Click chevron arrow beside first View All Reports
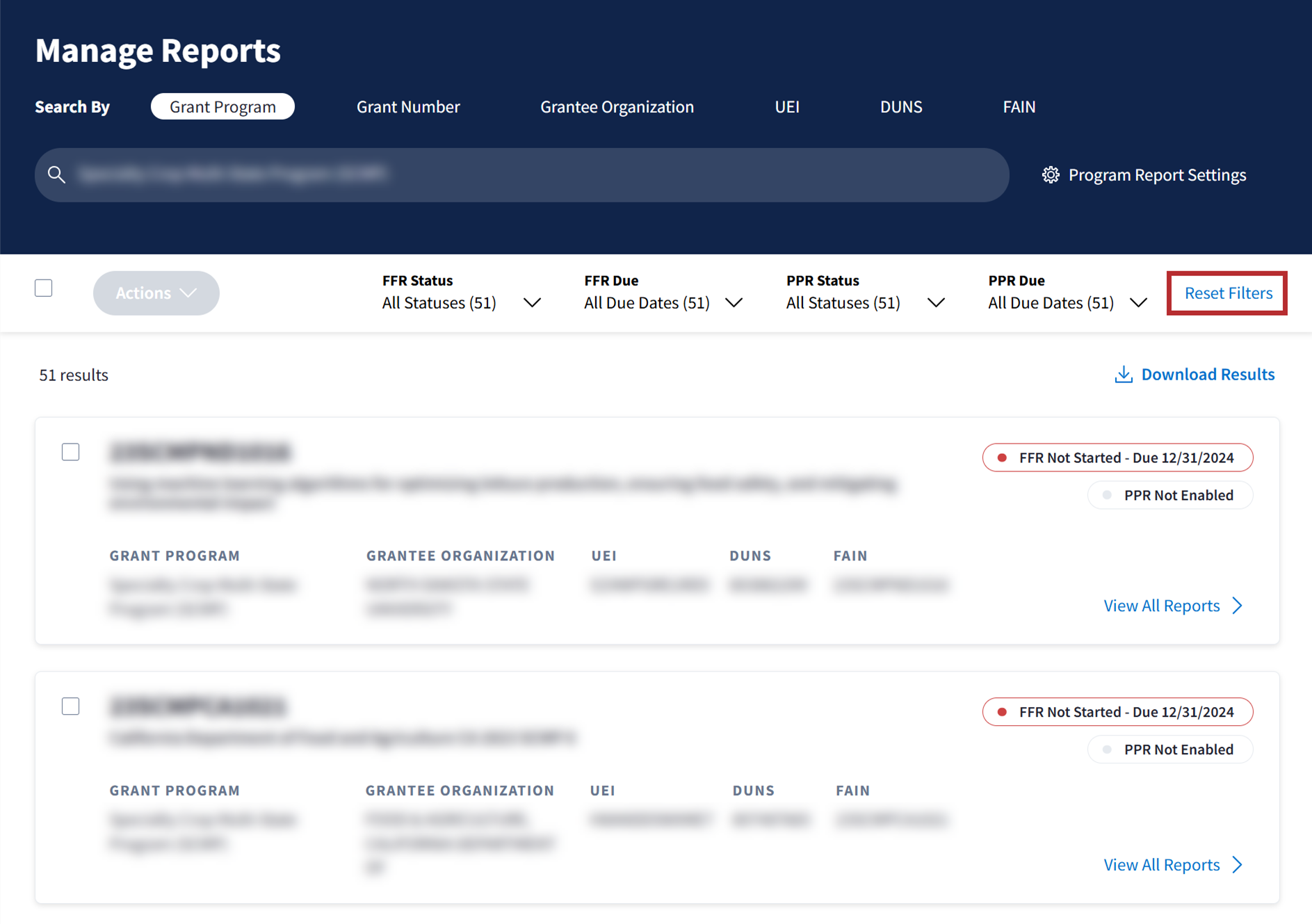1312x924 pixels. [1238, 606]
